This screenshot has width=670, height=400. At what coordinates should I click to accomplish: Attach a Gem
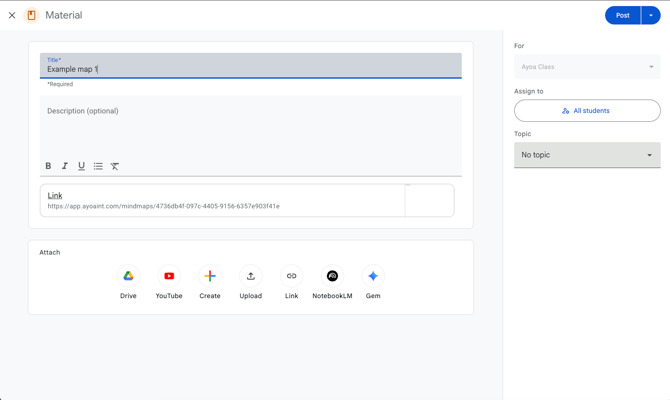pos(373,276)
